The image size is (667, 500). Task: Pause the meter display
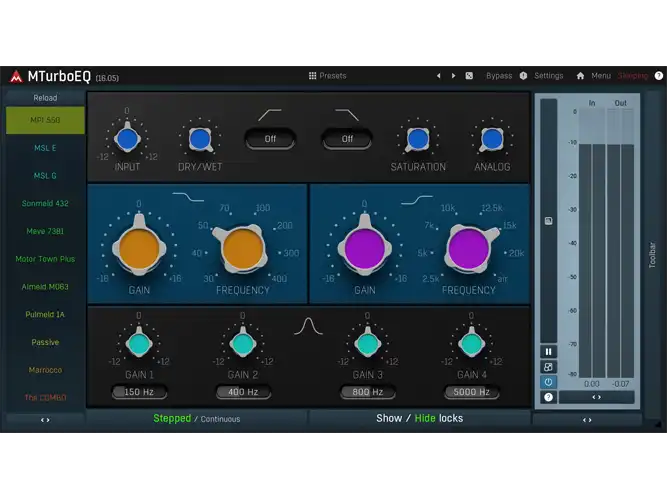(x=548, y=351)
